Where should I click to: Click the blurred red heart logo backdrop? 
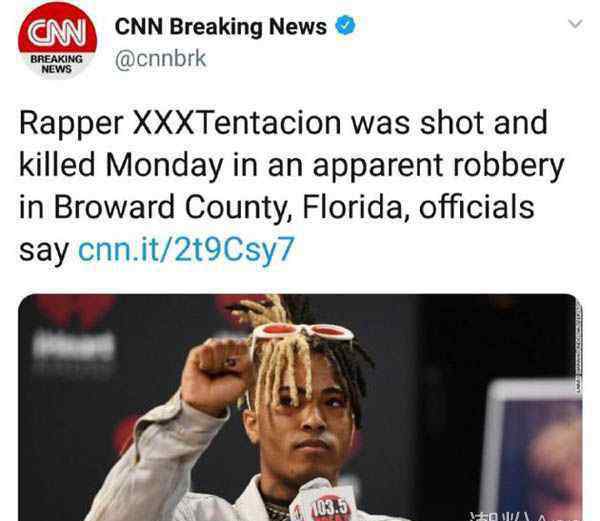tap(75, 310)
